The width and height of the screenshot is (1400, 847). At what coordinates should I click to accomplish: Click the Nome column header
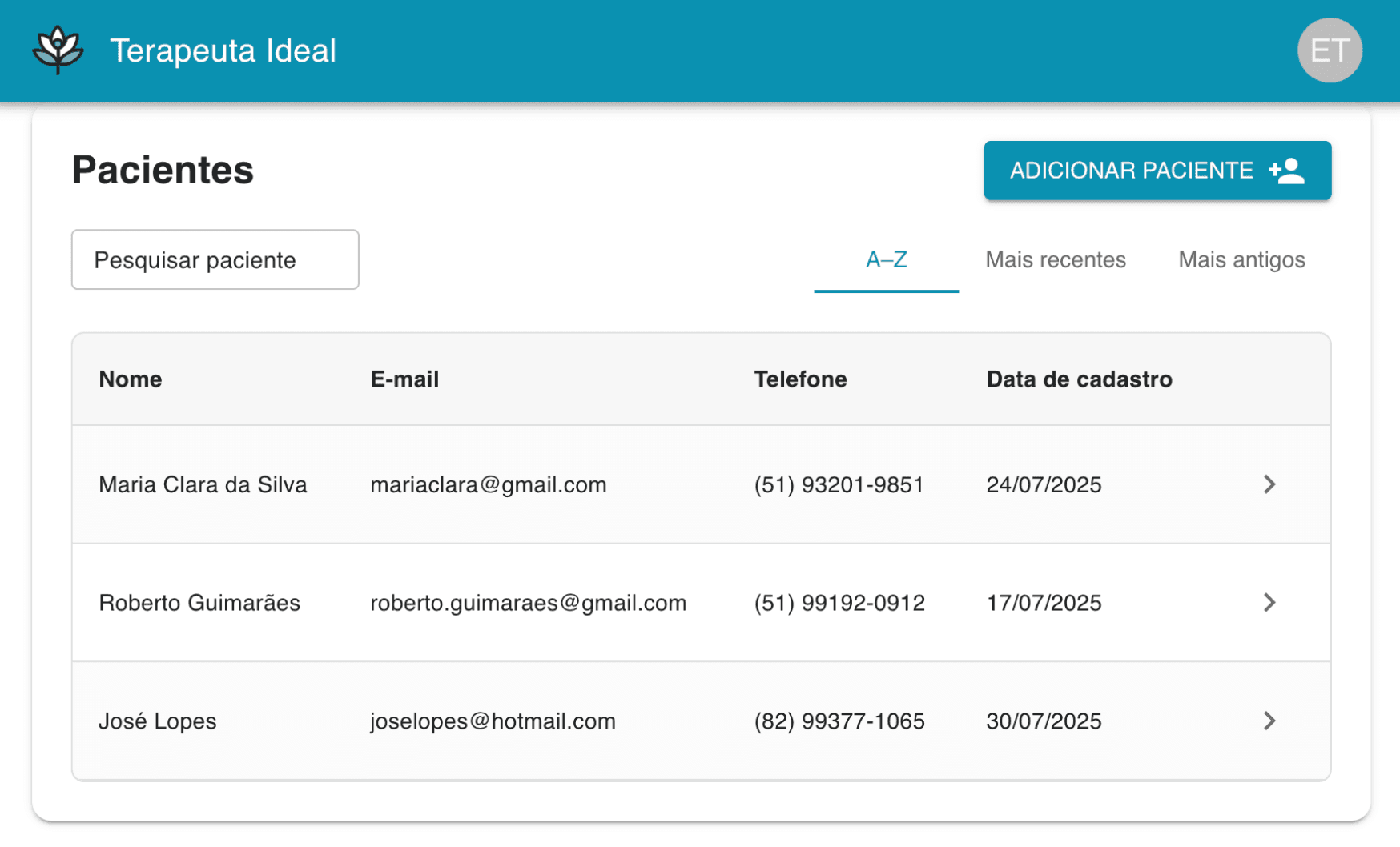coord(130,379)
